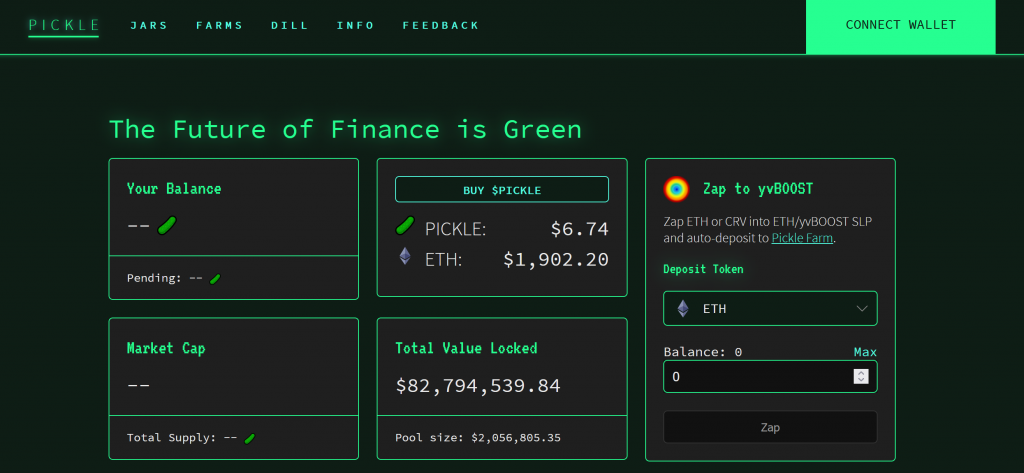
Task: Go to the DILL section
Action: pyautogui.click(x=290, y=25)
